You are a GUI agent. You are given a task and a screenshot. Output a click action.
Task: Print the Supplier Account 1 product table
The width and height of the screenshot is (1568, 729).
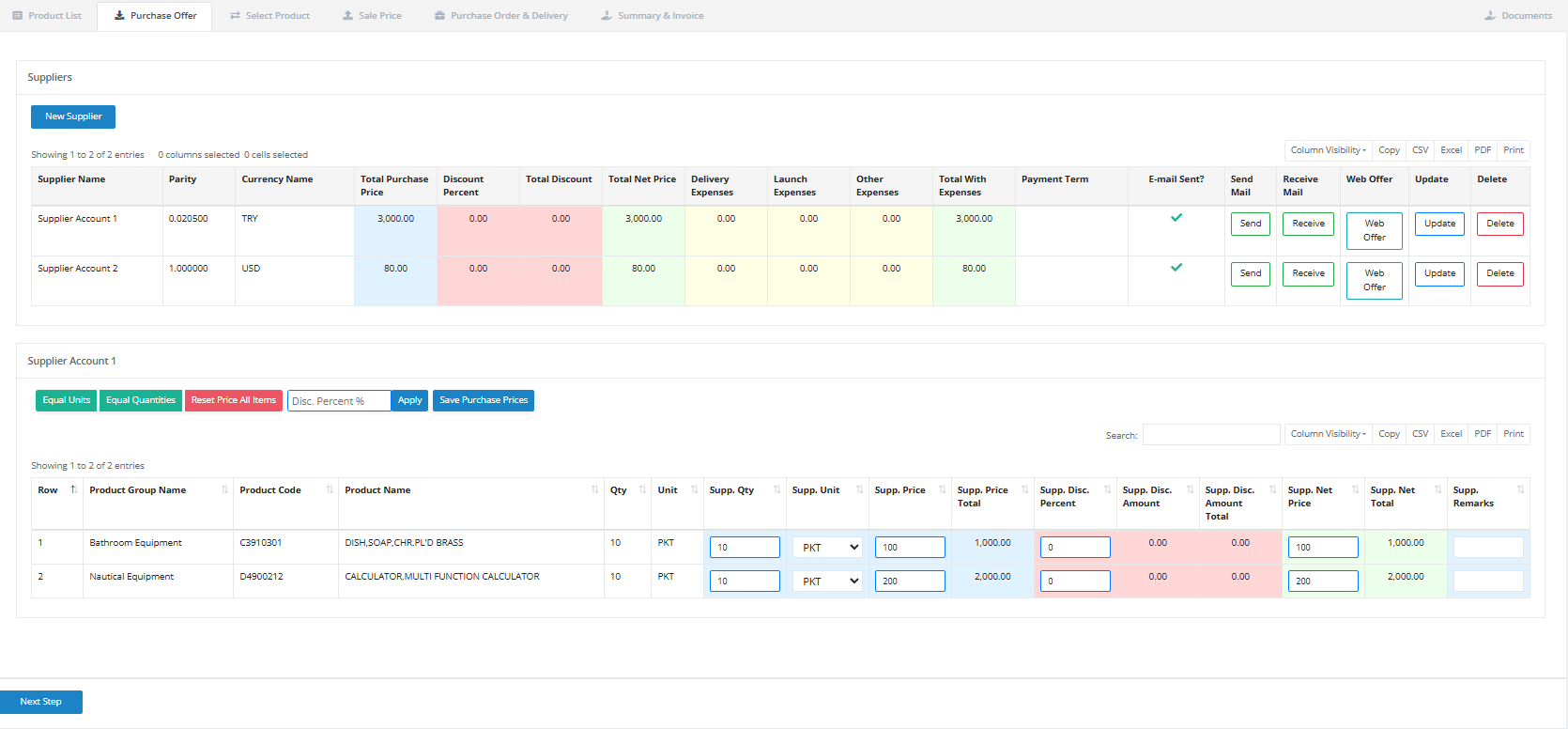click(x=1514, y=434)
